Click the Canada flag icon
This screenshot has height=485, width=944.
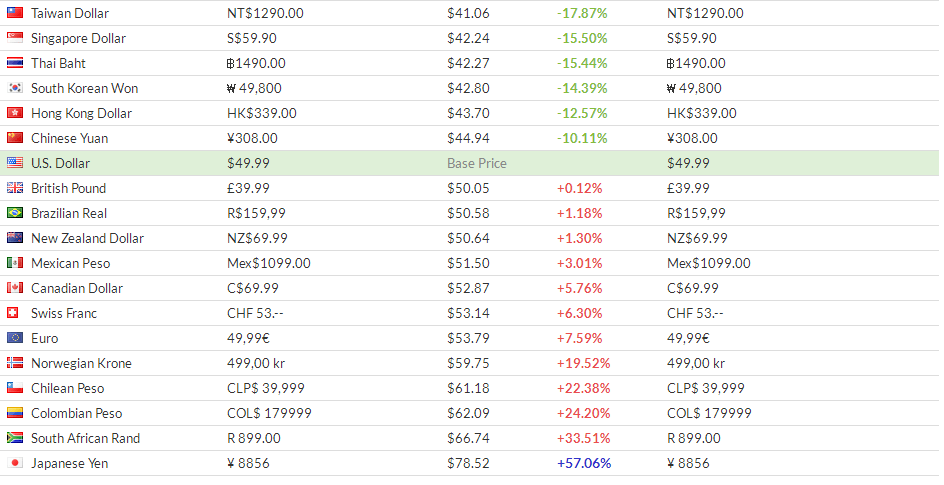pos(15,288)
